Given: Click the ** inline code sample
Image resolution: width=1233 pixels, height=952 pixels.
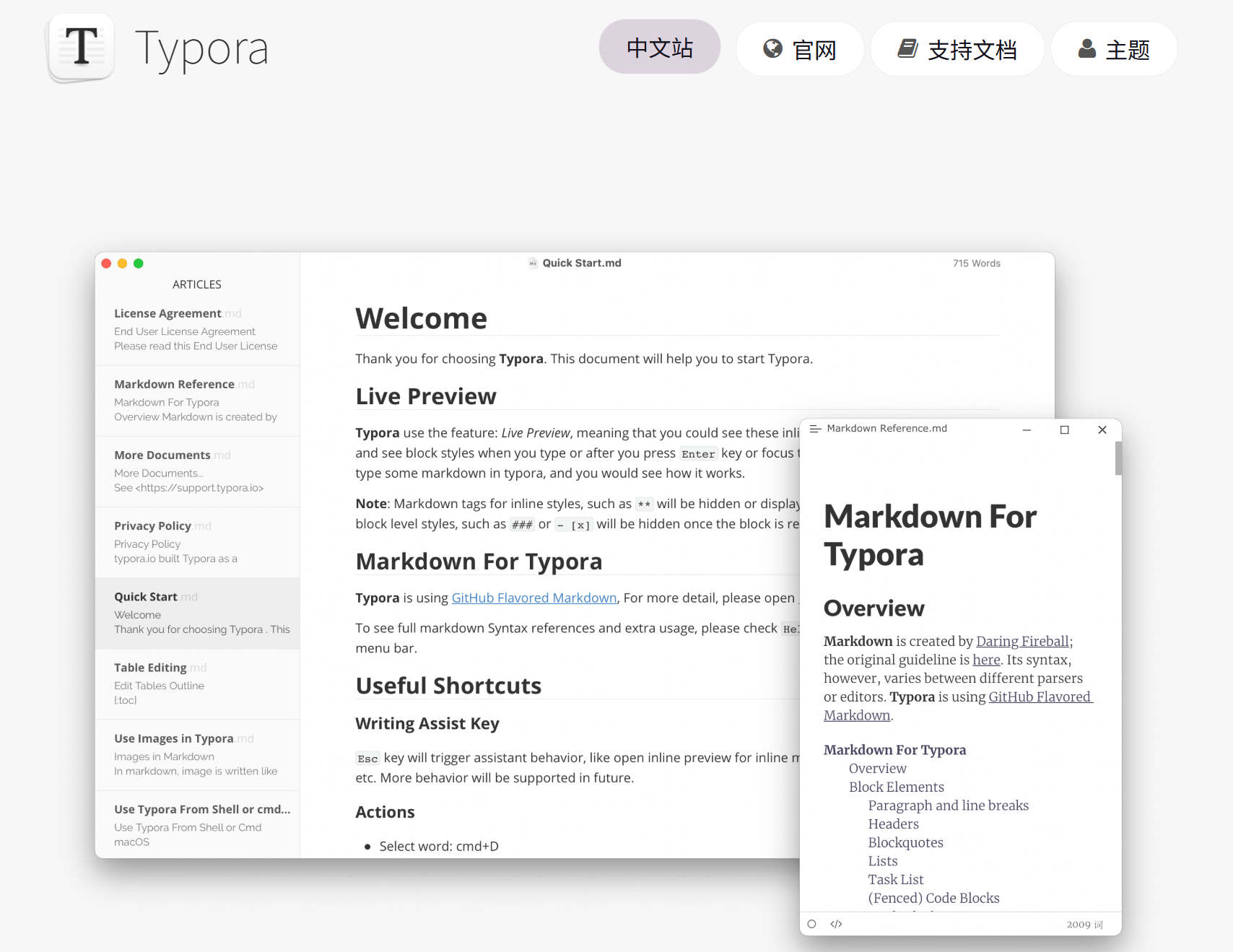Looking at the screenshot, I should 644,505.
